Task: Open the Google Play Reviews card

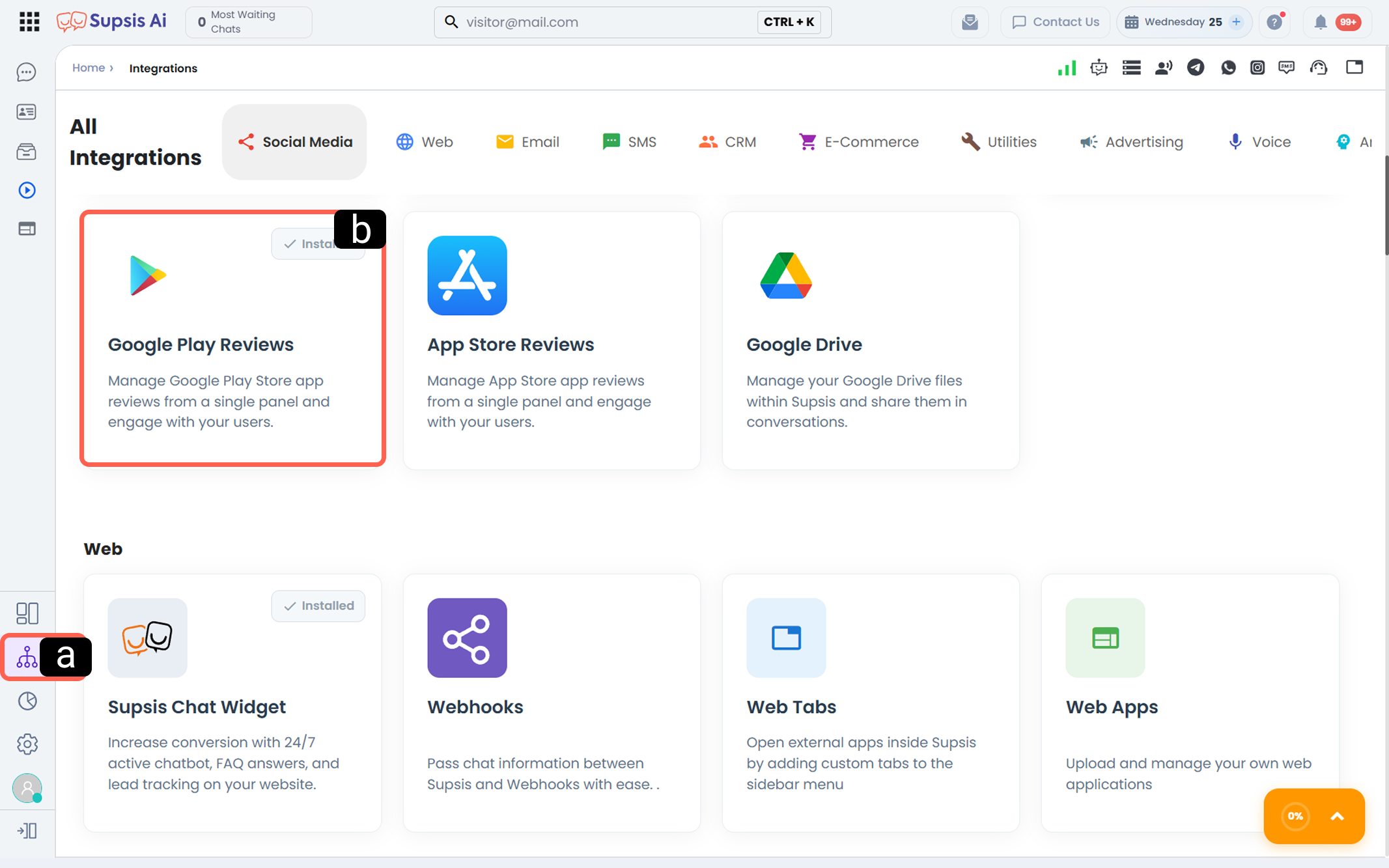Action: click(x=232, y=339)
